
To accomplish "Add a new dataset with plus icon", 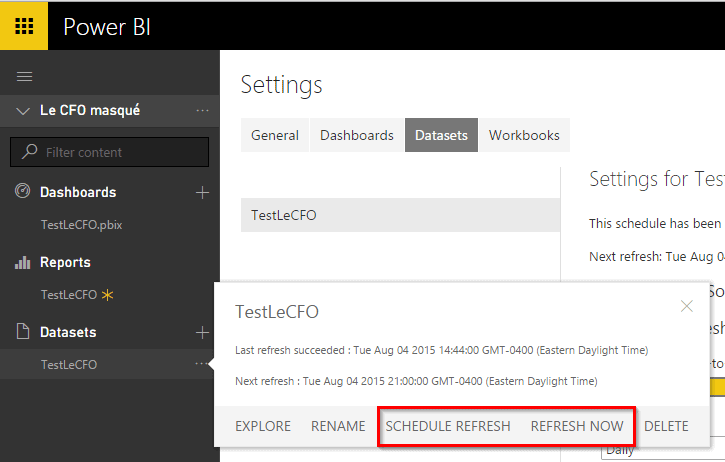I will [202, 332].
